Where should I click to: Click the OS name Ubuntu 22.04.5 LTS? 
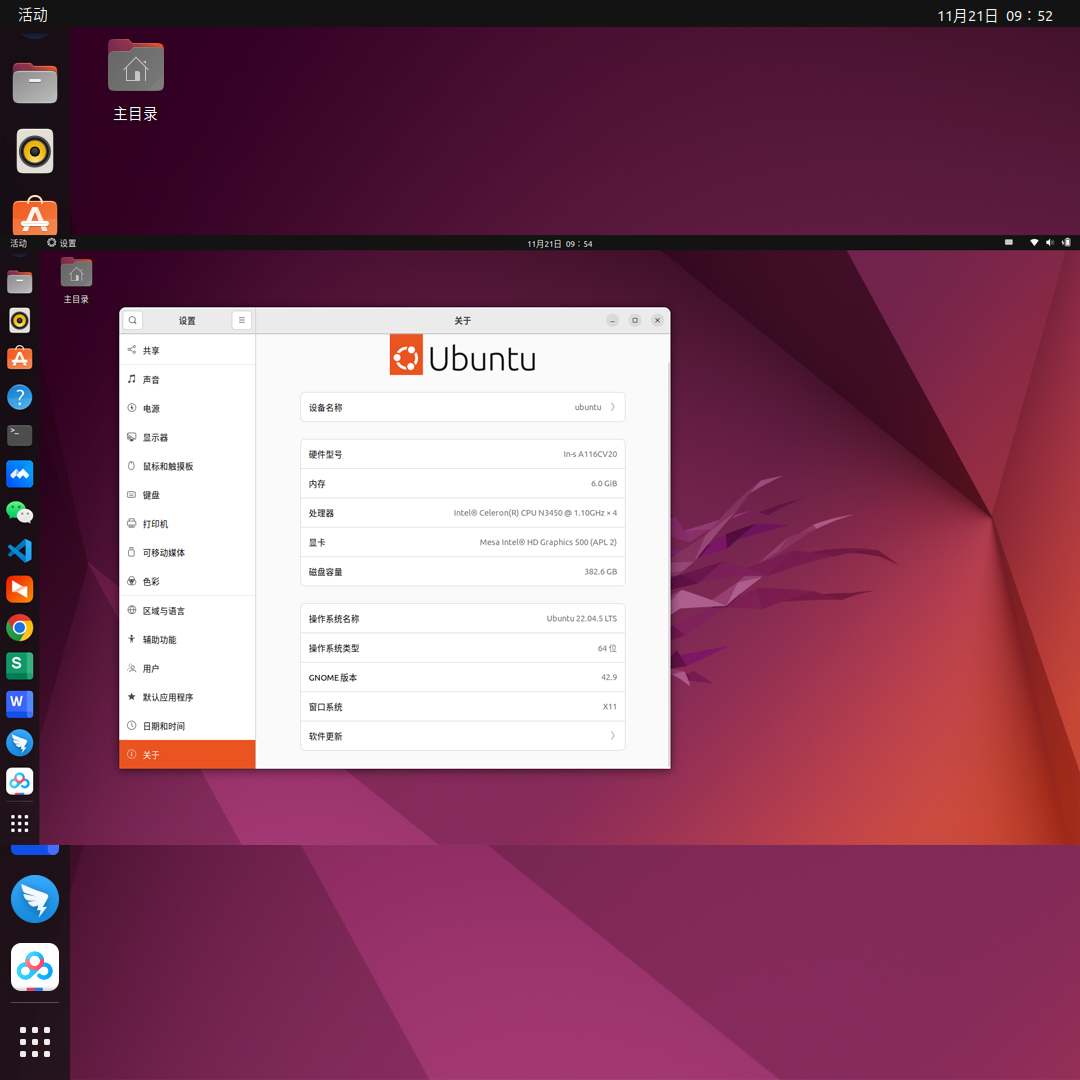(581, 619)
